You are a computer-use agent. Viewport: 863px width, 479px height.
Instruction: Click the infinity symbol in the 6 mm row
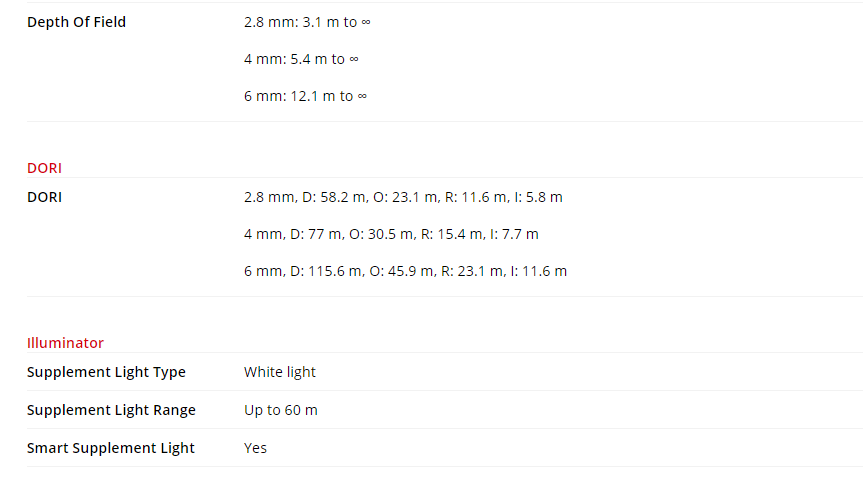coord(362,96)
